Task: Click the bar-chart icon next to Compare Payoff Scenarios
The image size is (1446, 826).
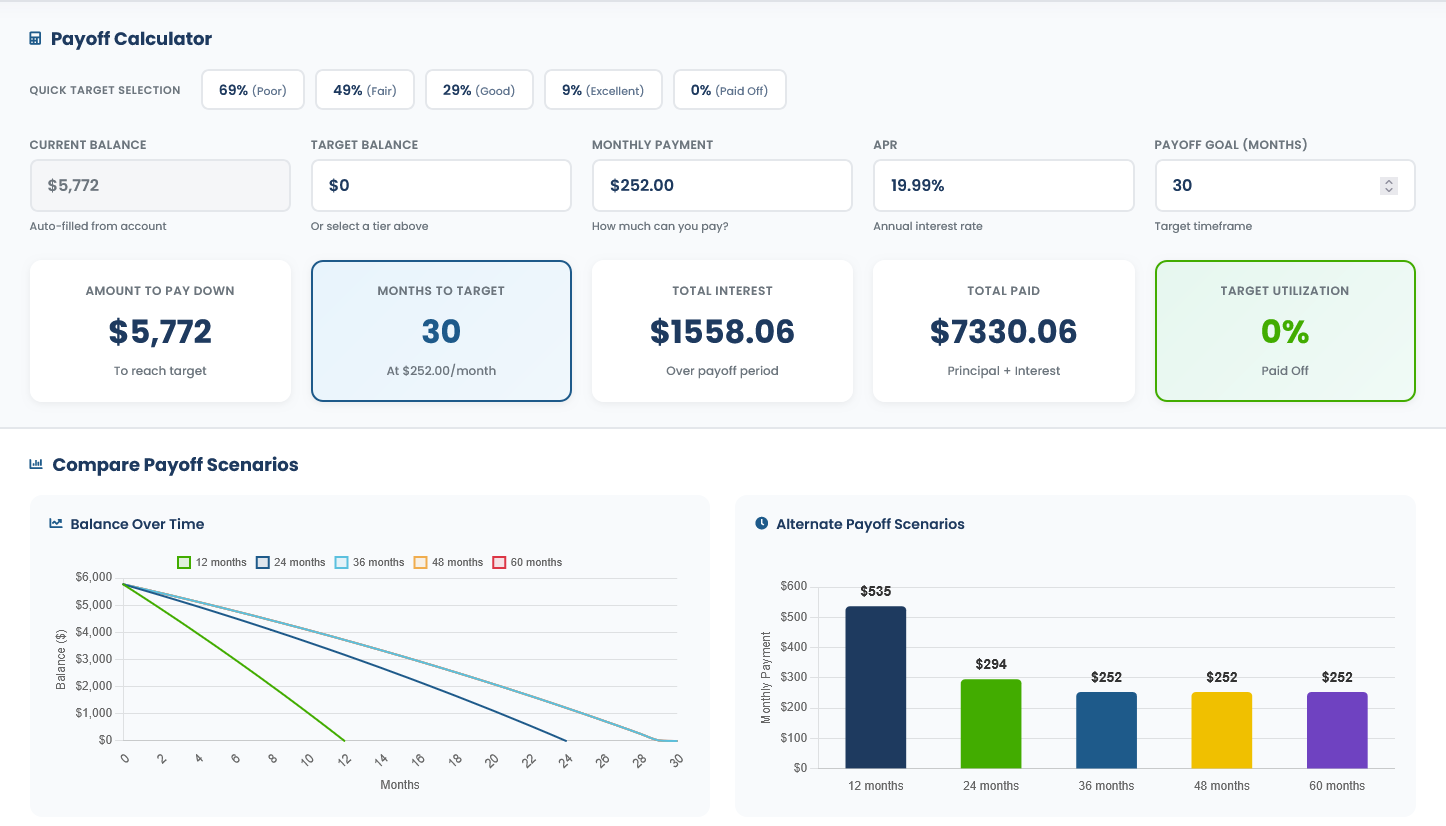Action: click(x=35, y=464)
